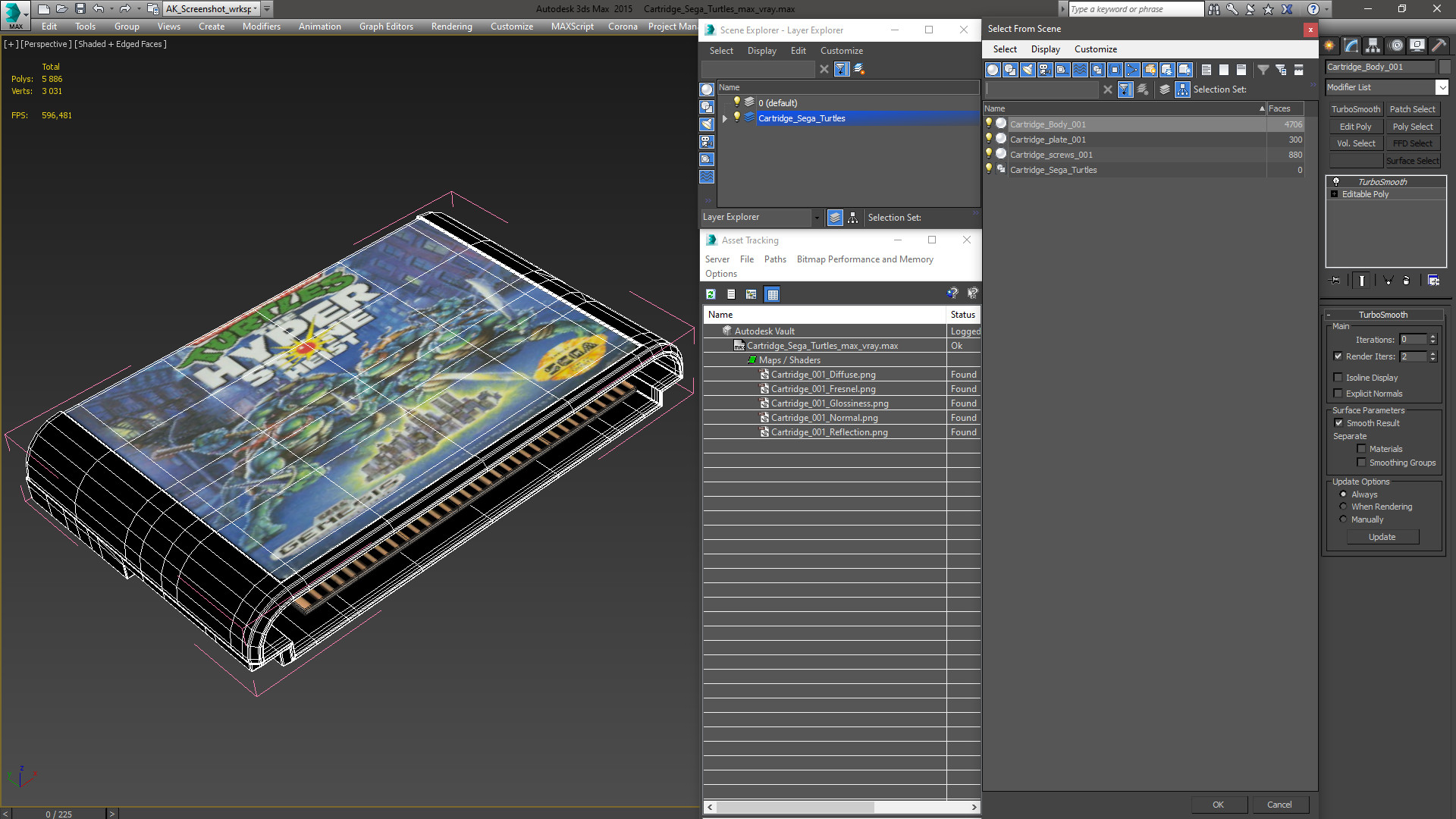Toggle TurboSmooth modifier lightbulb in stack
Viewport: 1456px width, 819px height.
1336,182
